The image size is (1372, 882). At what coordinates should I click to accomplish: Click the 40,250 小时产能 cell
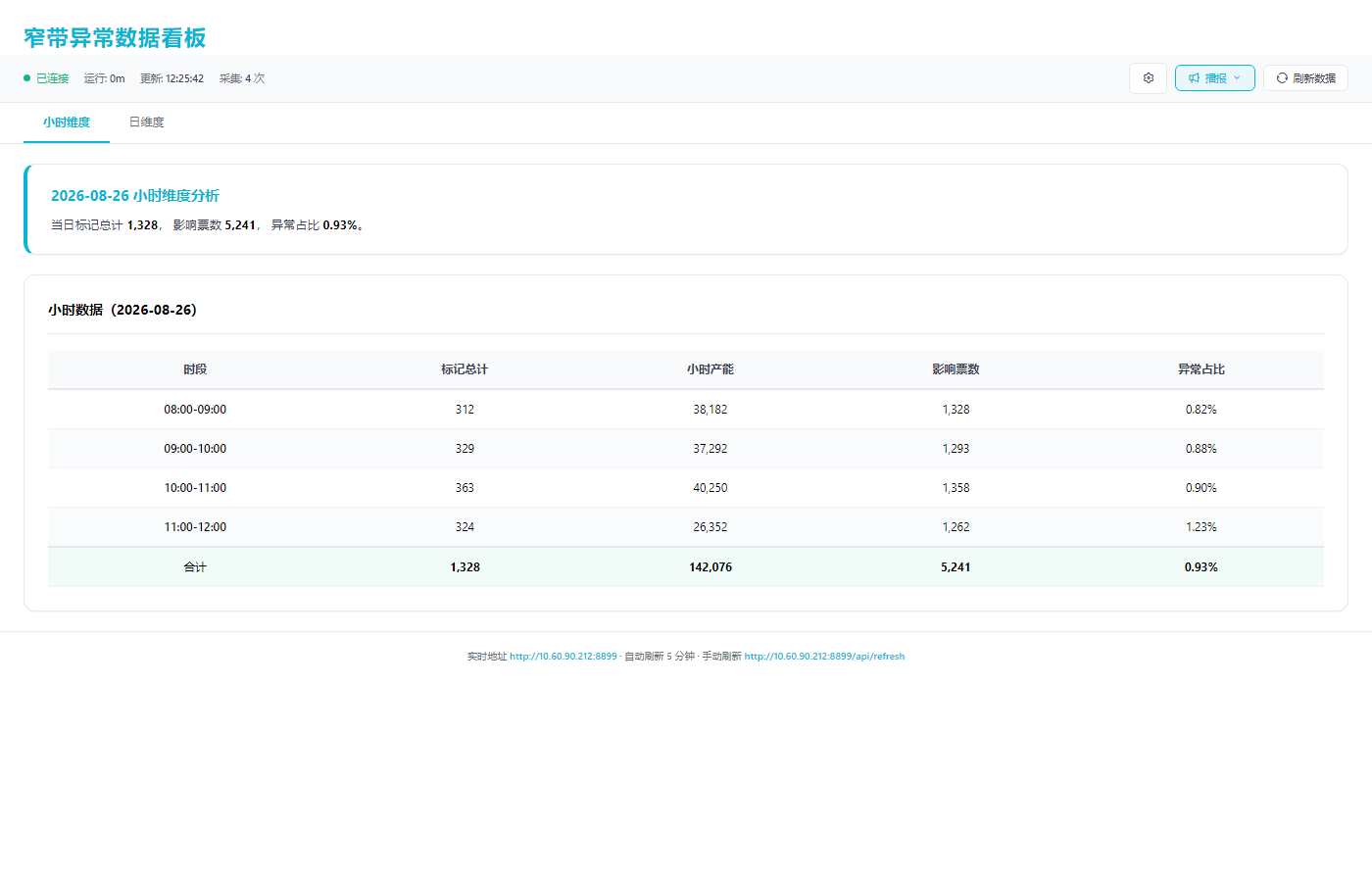(x=710, y=488)
